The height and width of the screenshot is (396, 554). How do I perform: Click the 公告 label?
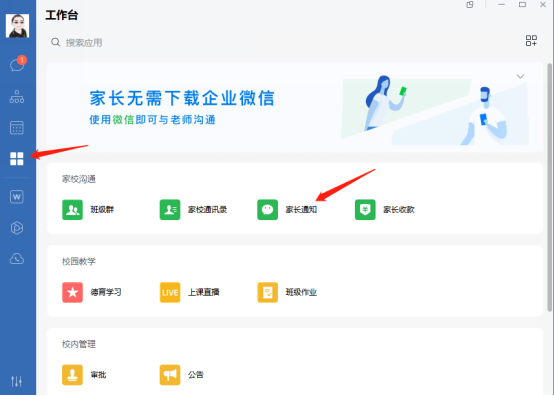(x=196, y=374)
